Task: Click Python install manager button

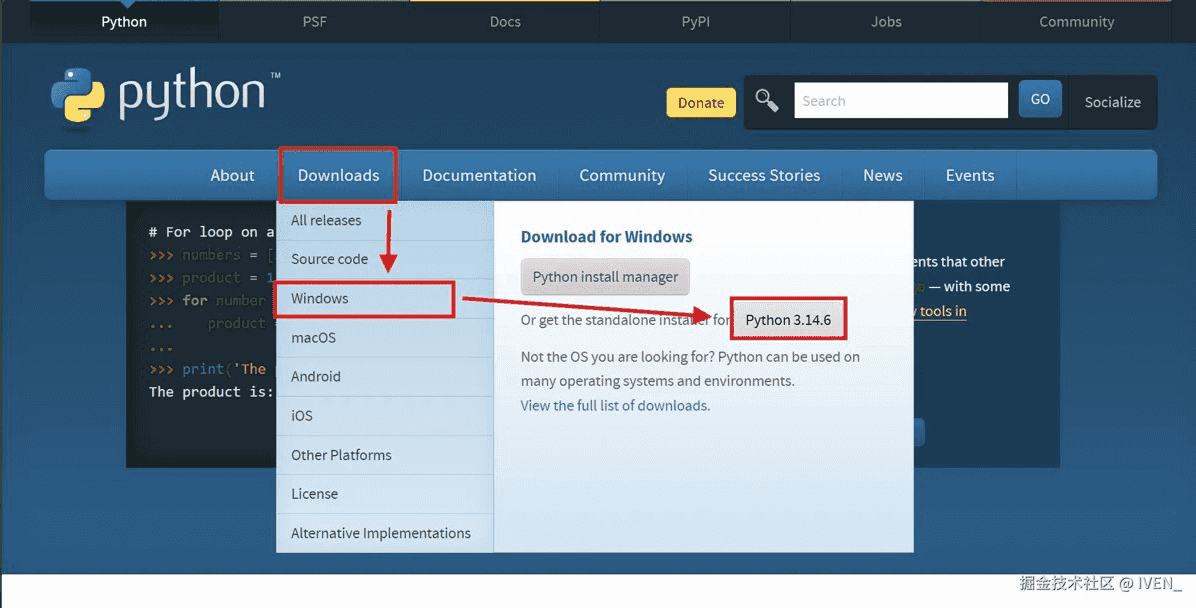Action: [x=605, y=277]
